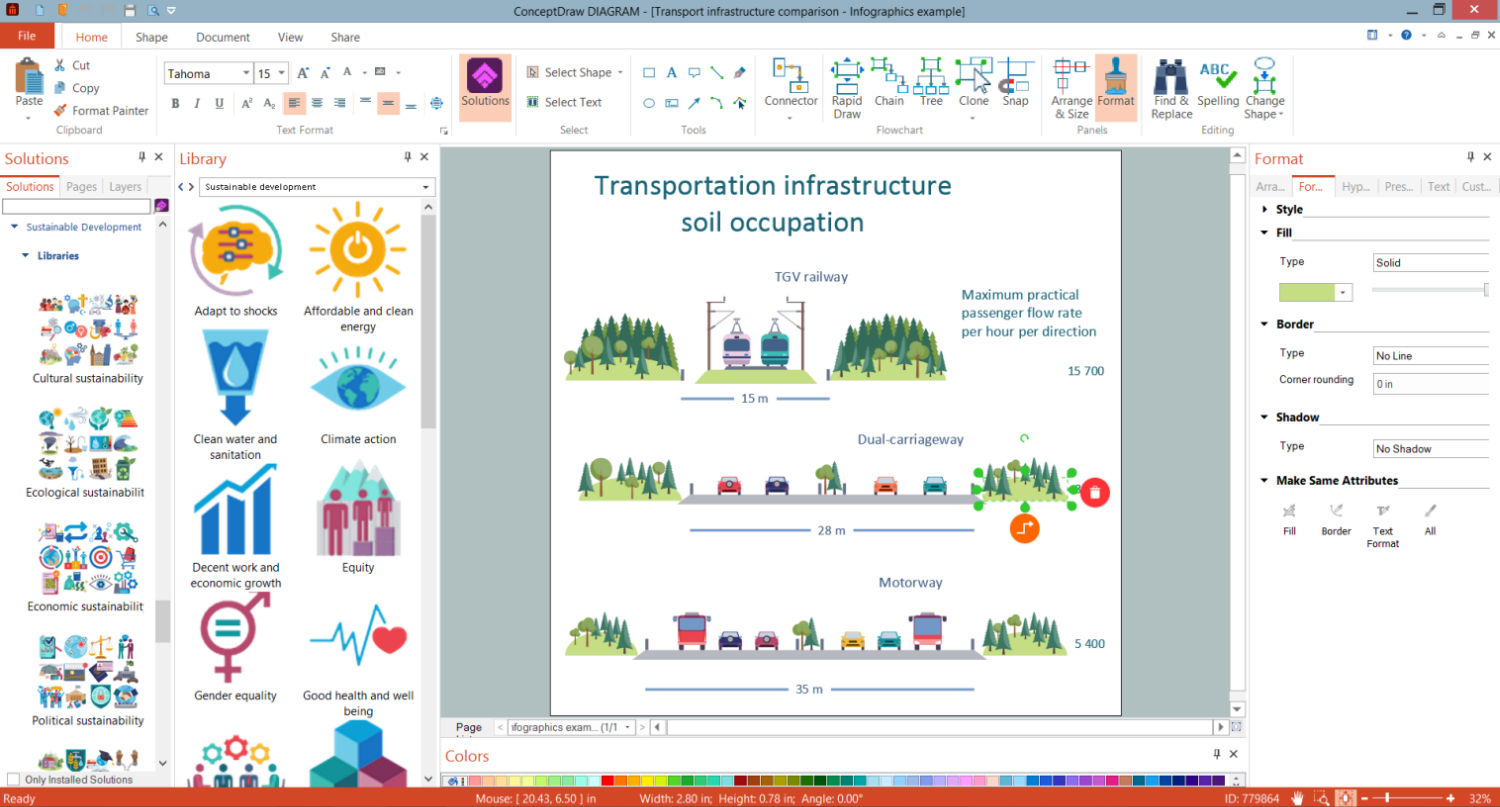Open the Find & Replace tool

1171,87
